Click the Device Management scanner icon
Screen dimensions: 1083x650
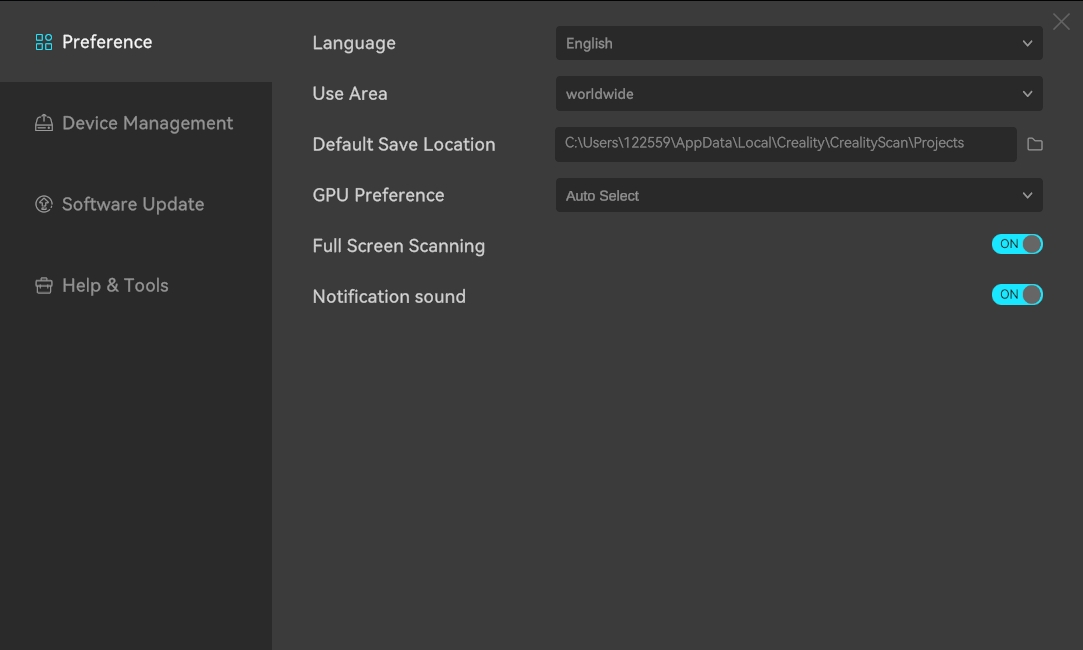coord(44,123)
